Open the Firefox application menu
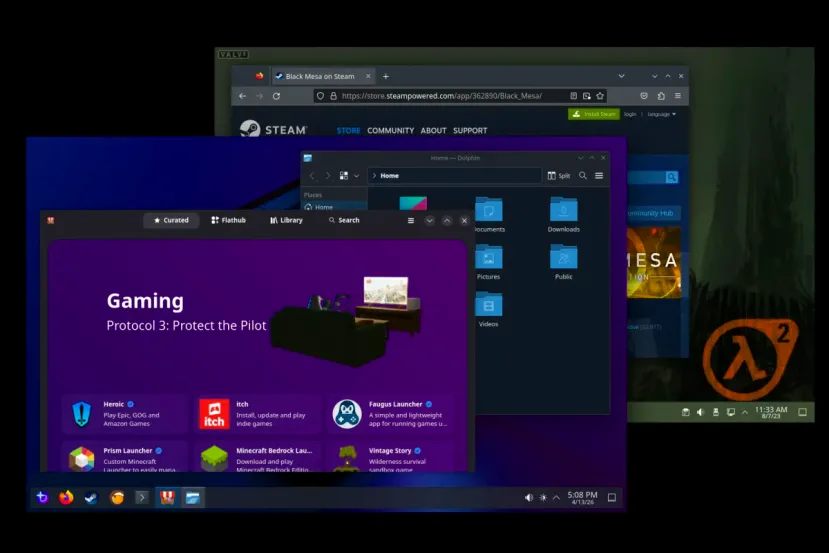 coord(678,96)
